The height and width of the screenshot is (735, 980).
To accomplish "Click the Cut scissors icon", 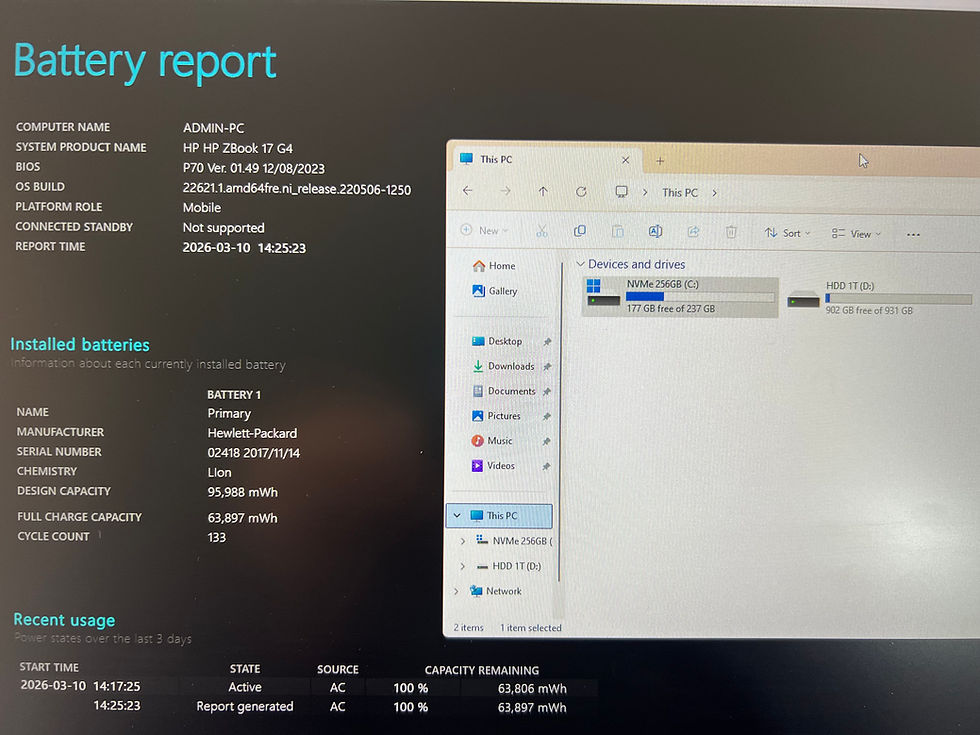I will pos(542,231).
